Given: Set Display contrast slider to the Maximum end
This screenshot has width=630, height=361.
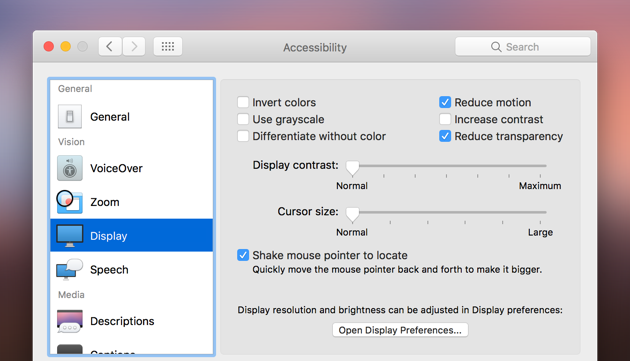Looking at the screenshot, I should click(540, 166).
